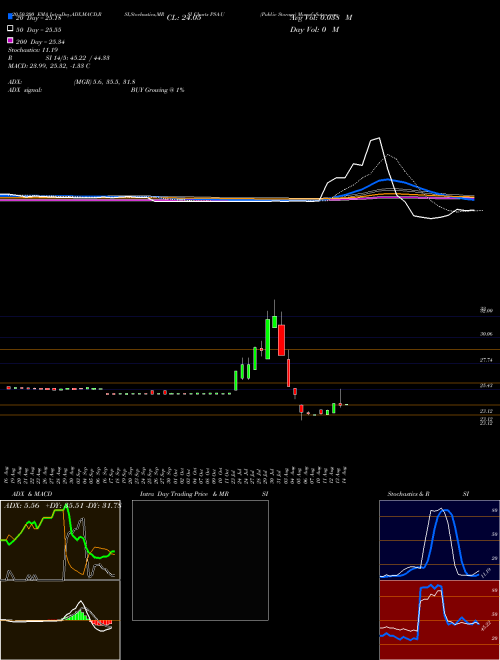Click the RSI 14/3 '45.22 / 44.33' reading

[x=89, y=58]
